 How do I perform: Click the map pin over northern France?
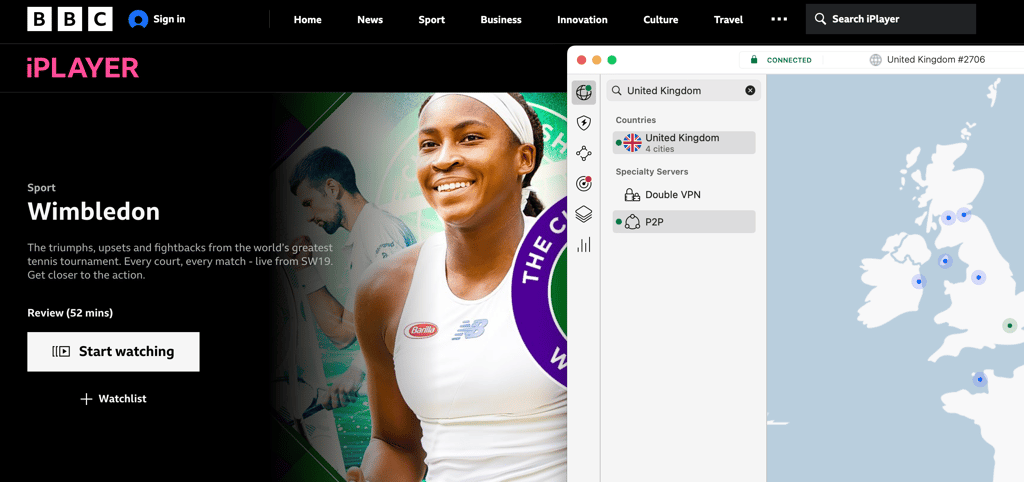point(979,379)
